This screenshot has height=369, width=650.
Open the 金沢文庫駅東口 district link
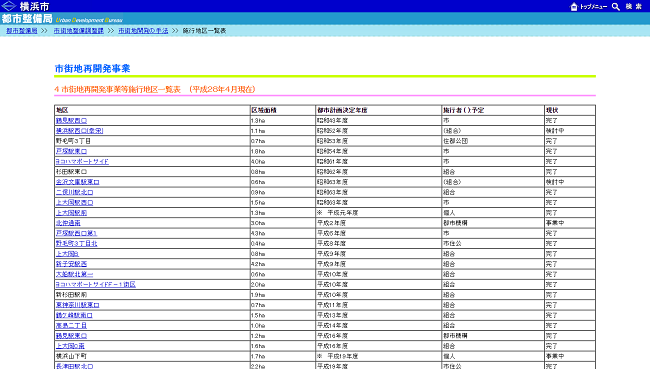point(78,182)
